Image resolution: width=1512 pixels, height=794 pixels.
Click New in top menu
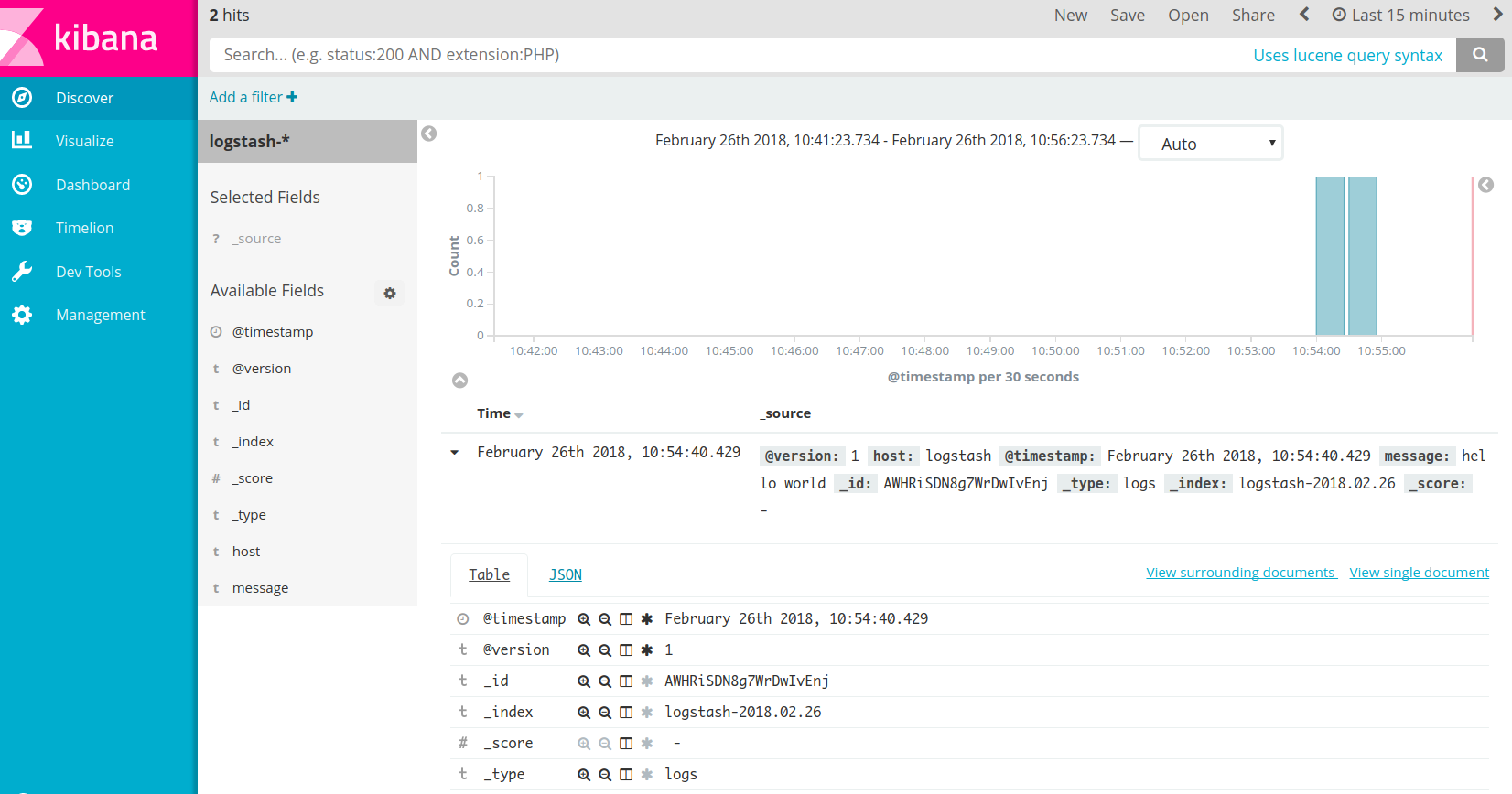coord(1071,15)
